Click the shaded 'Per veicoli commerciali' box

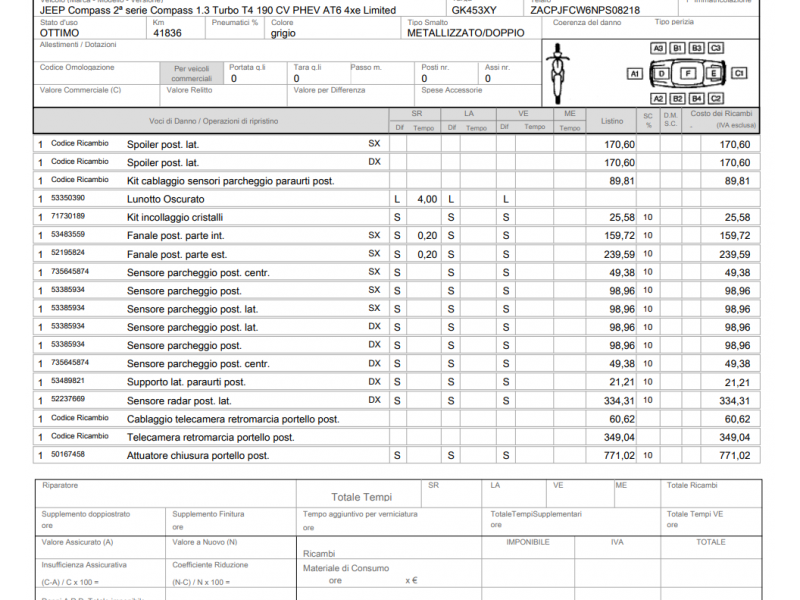(x=192, y=73)
